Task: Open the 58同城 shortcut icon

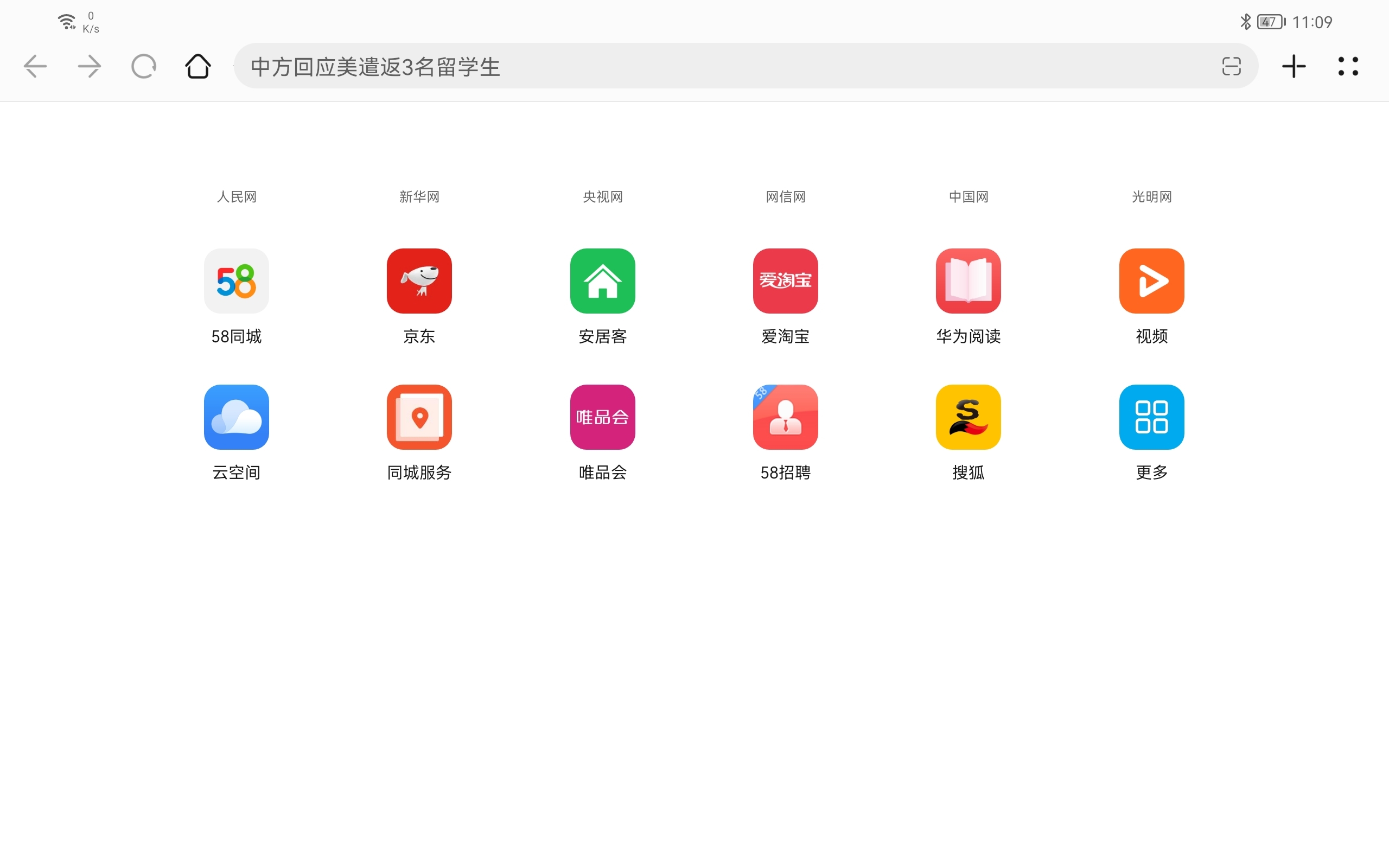Action: [x=237, y=280]
